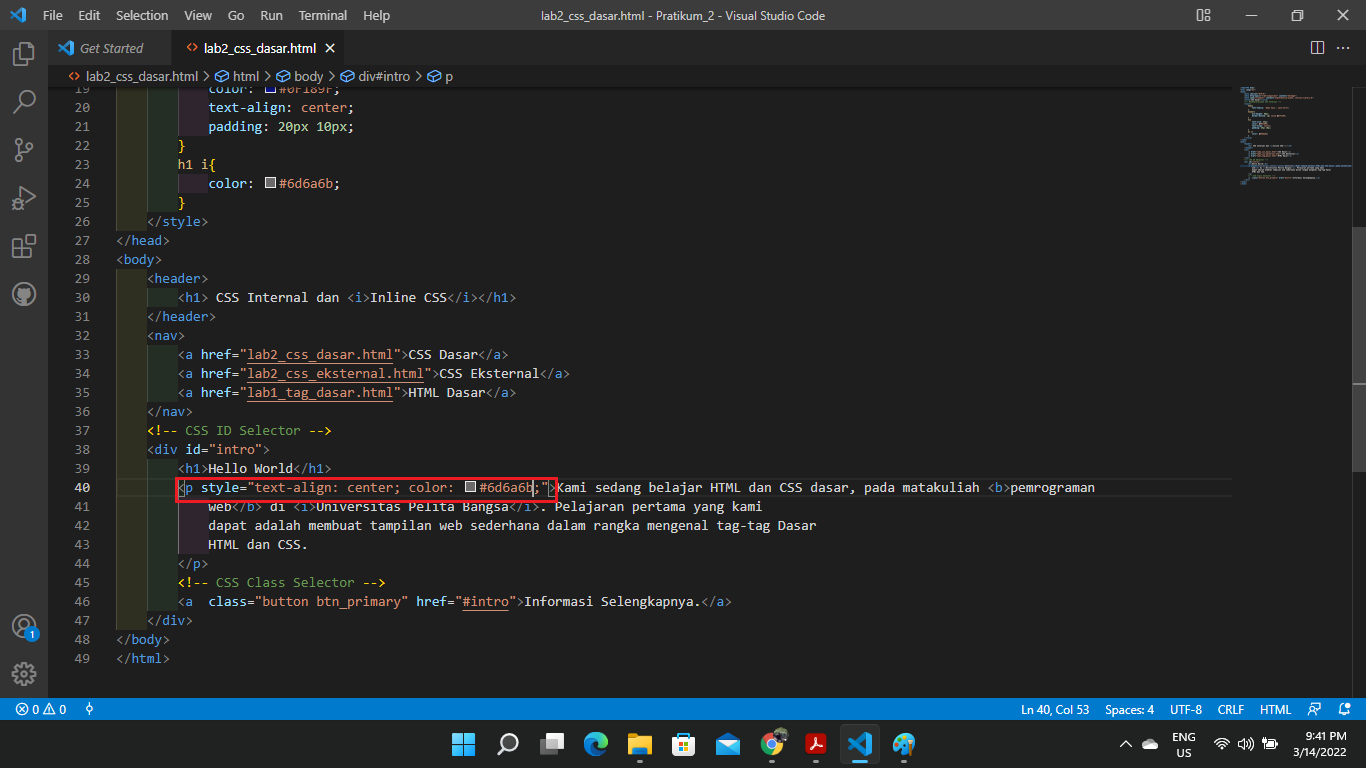
Task: Click the volume icon in system tray
Action: 1245,744
